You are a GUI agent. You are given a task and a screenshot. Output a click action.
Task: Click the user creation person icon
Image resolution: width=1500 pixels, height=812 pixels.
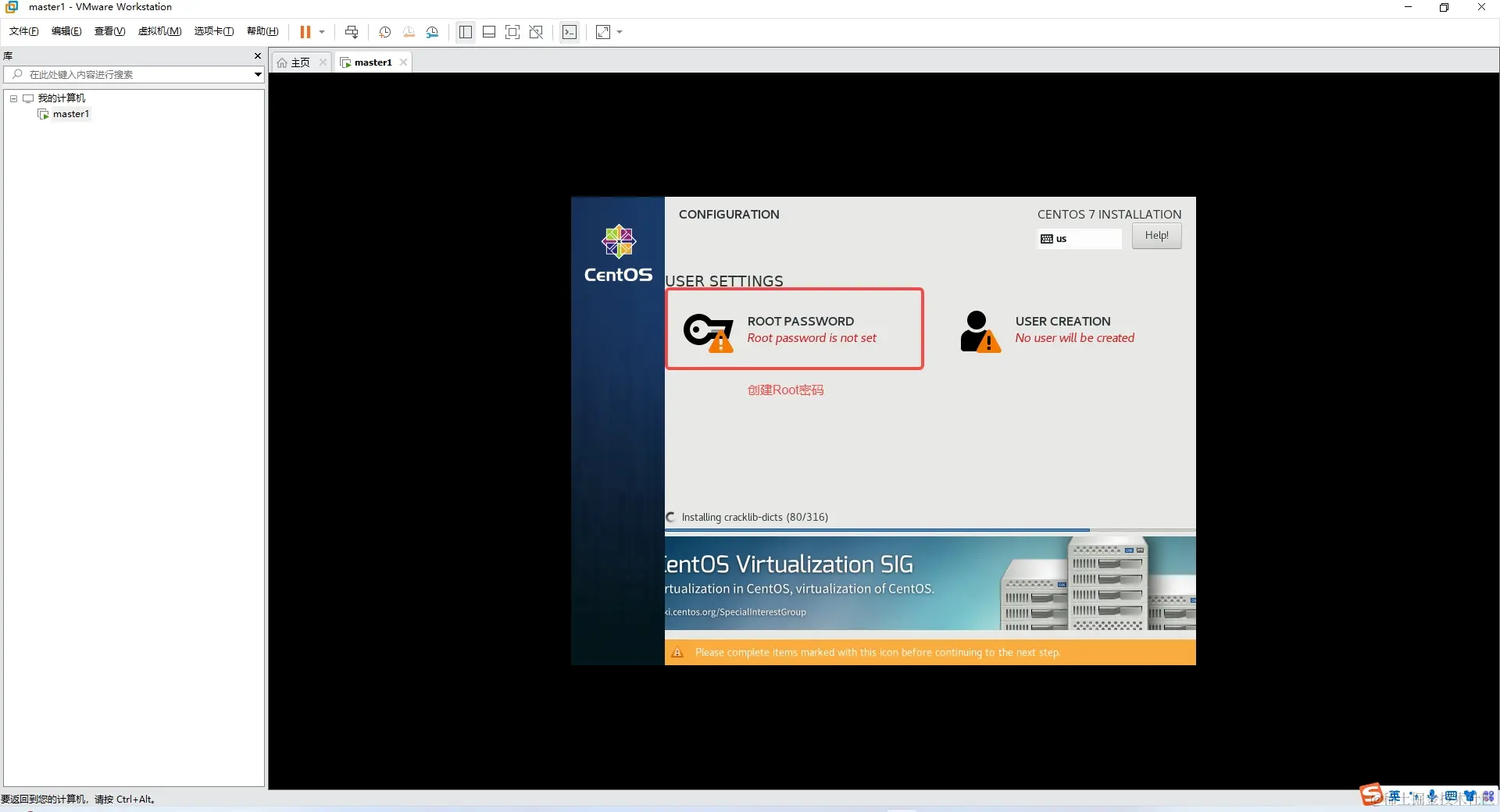[x=980, y=332]
